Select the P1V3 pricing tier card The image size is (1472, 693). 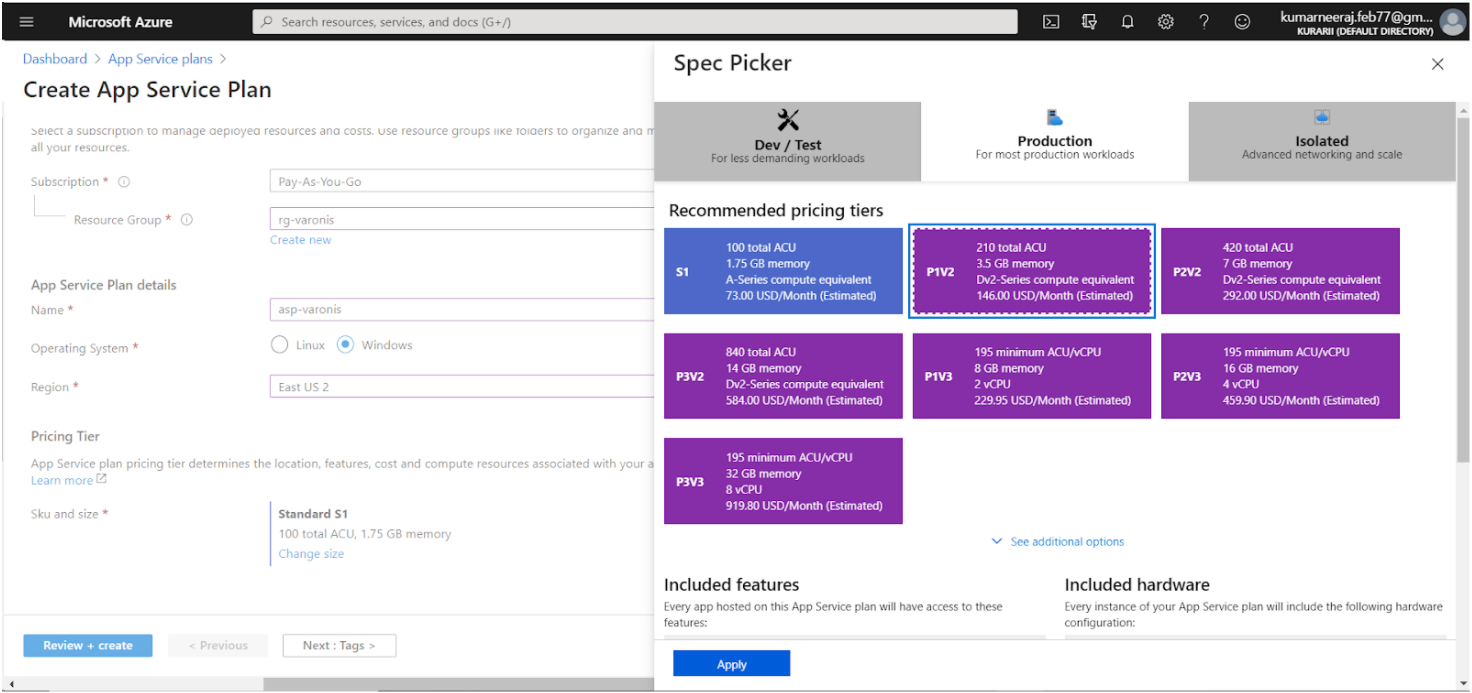tap(1032, 376)
